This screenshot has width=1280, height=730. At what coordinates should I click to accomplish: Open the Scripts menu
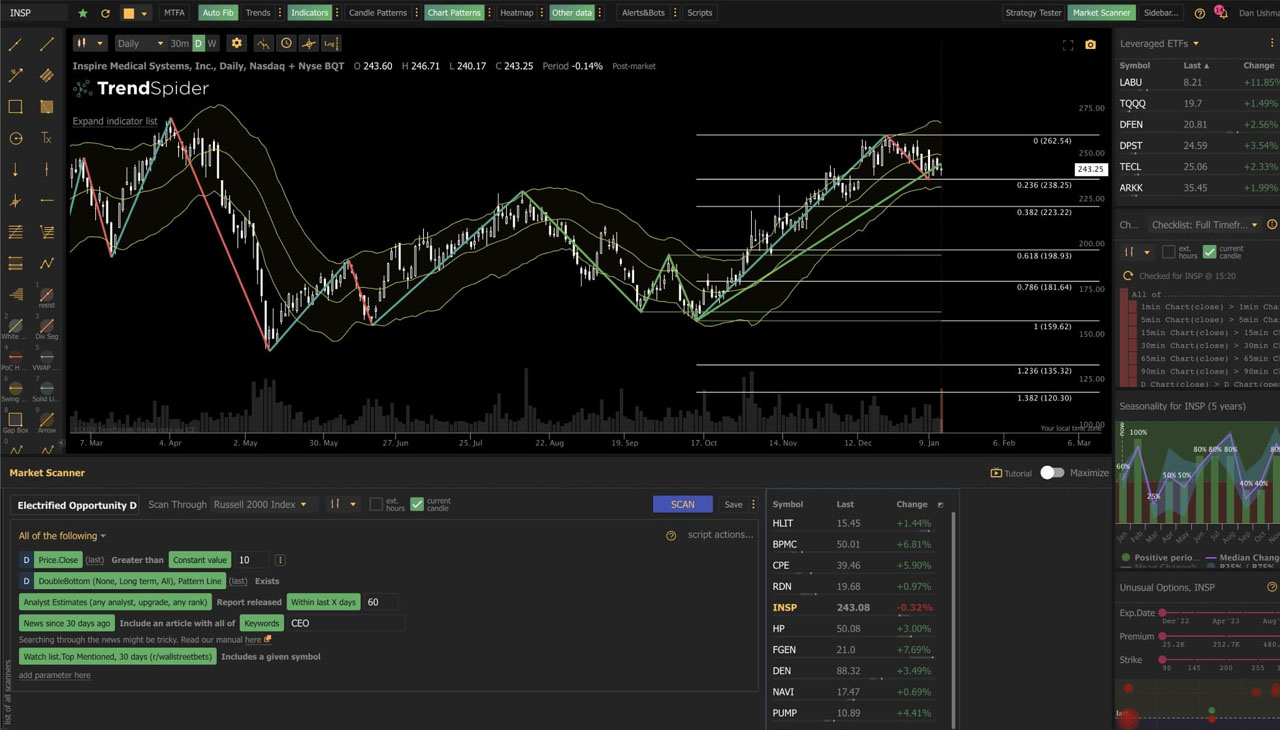700,13
